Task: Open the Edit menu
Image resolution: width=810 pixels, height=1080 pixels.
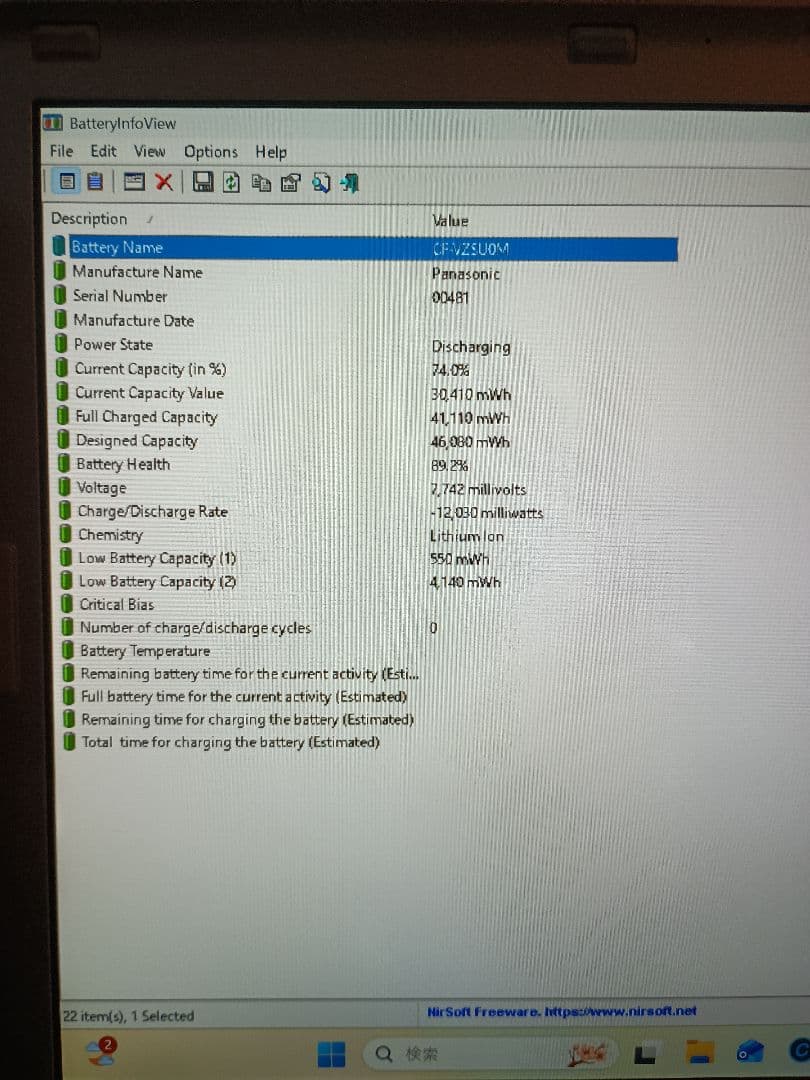Action: point(102,151)
